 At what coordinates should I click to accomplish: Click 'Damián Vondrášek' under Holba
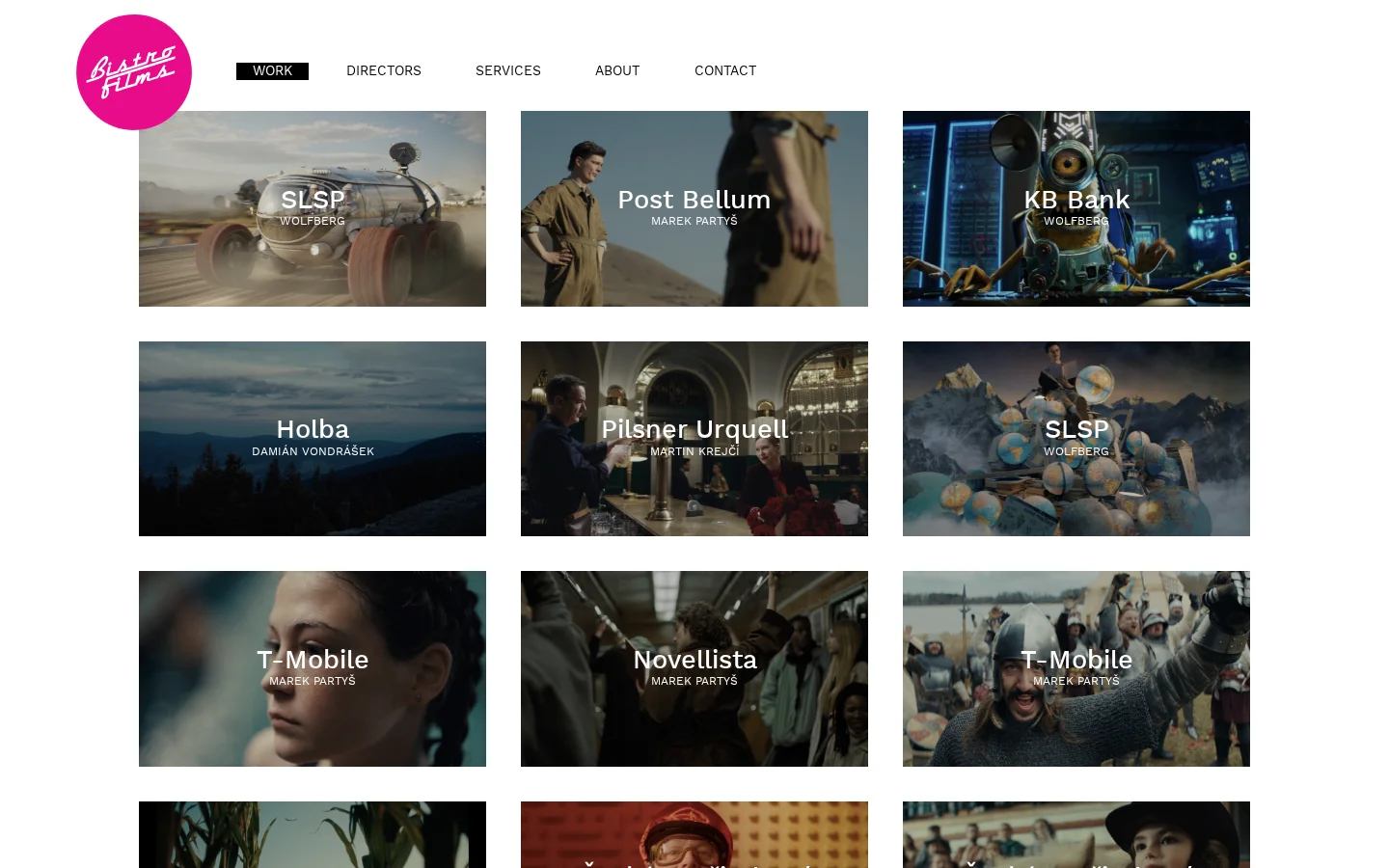313,451
